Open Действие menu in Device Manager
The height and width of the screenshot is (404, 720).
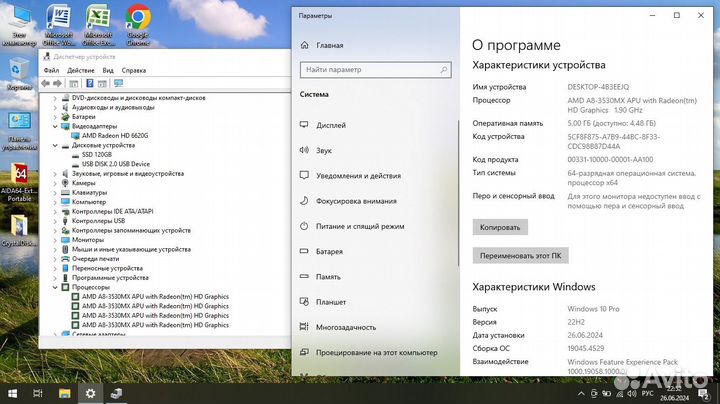(x=80, y=70)
